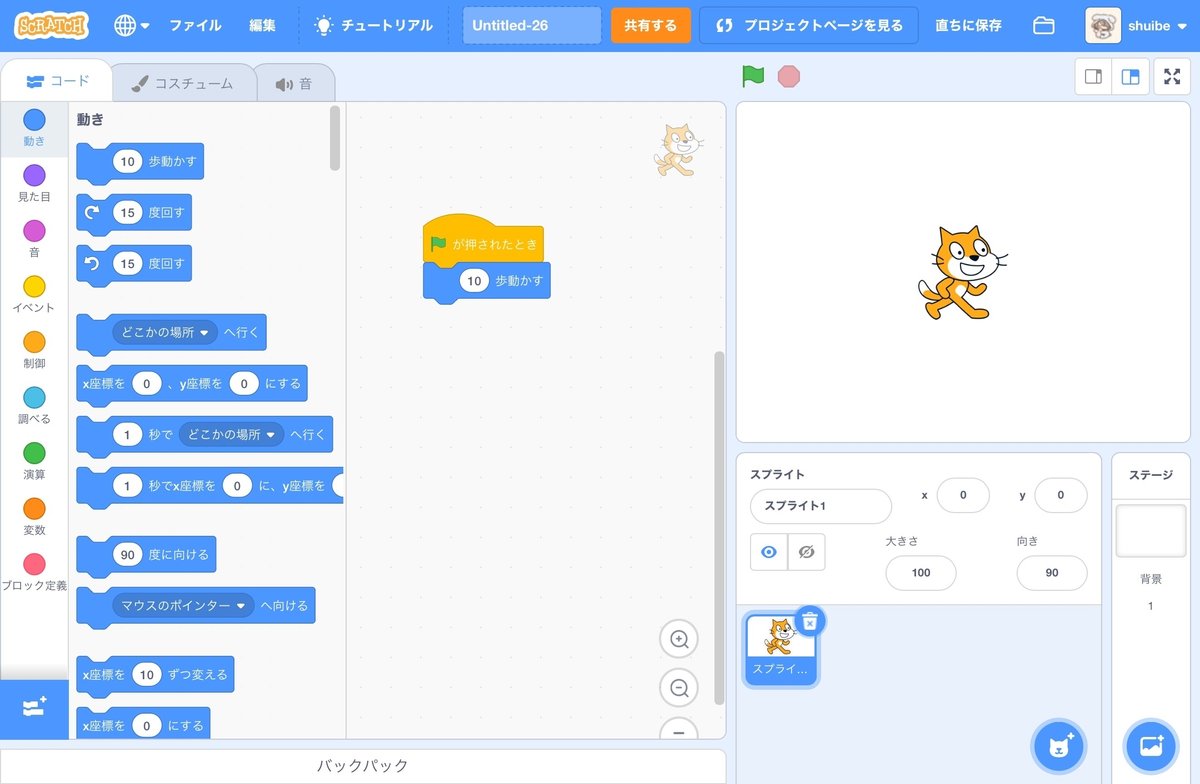
Task: Select the 動き block category
Action: 34,129
